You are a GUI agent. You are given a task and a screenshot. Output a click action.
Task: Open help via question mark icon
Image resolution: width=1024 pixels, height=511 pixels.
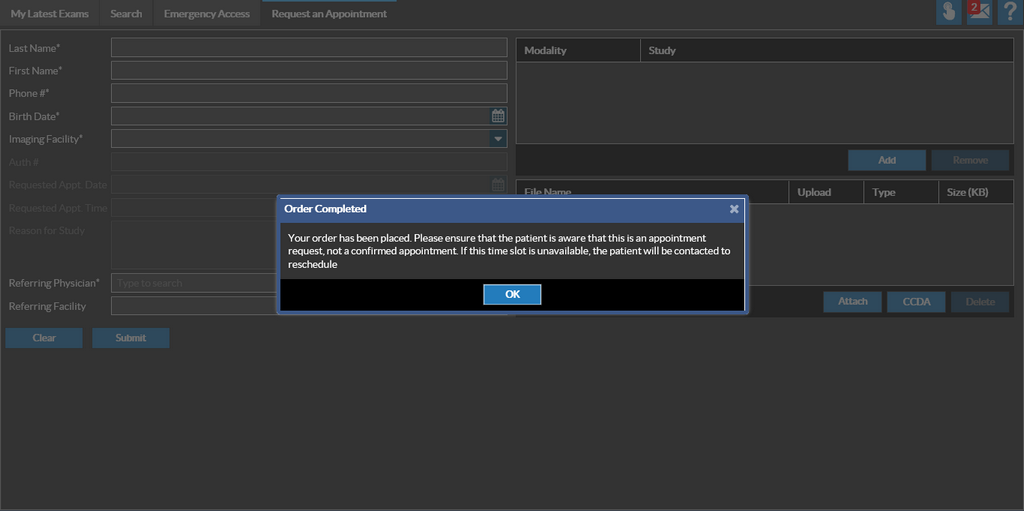1009,12
